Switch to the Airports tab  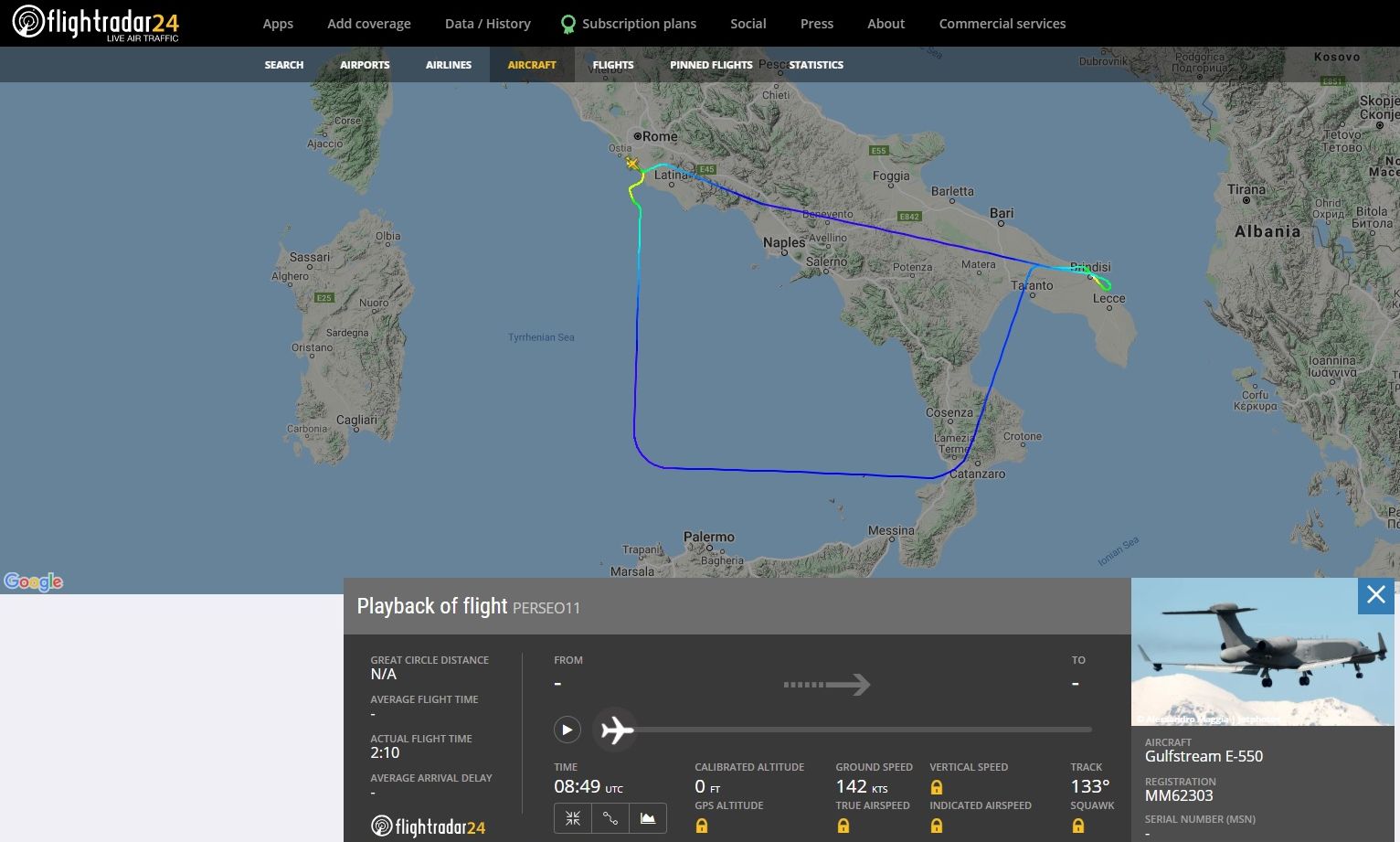pyautogui.click(x=365, y=65)
